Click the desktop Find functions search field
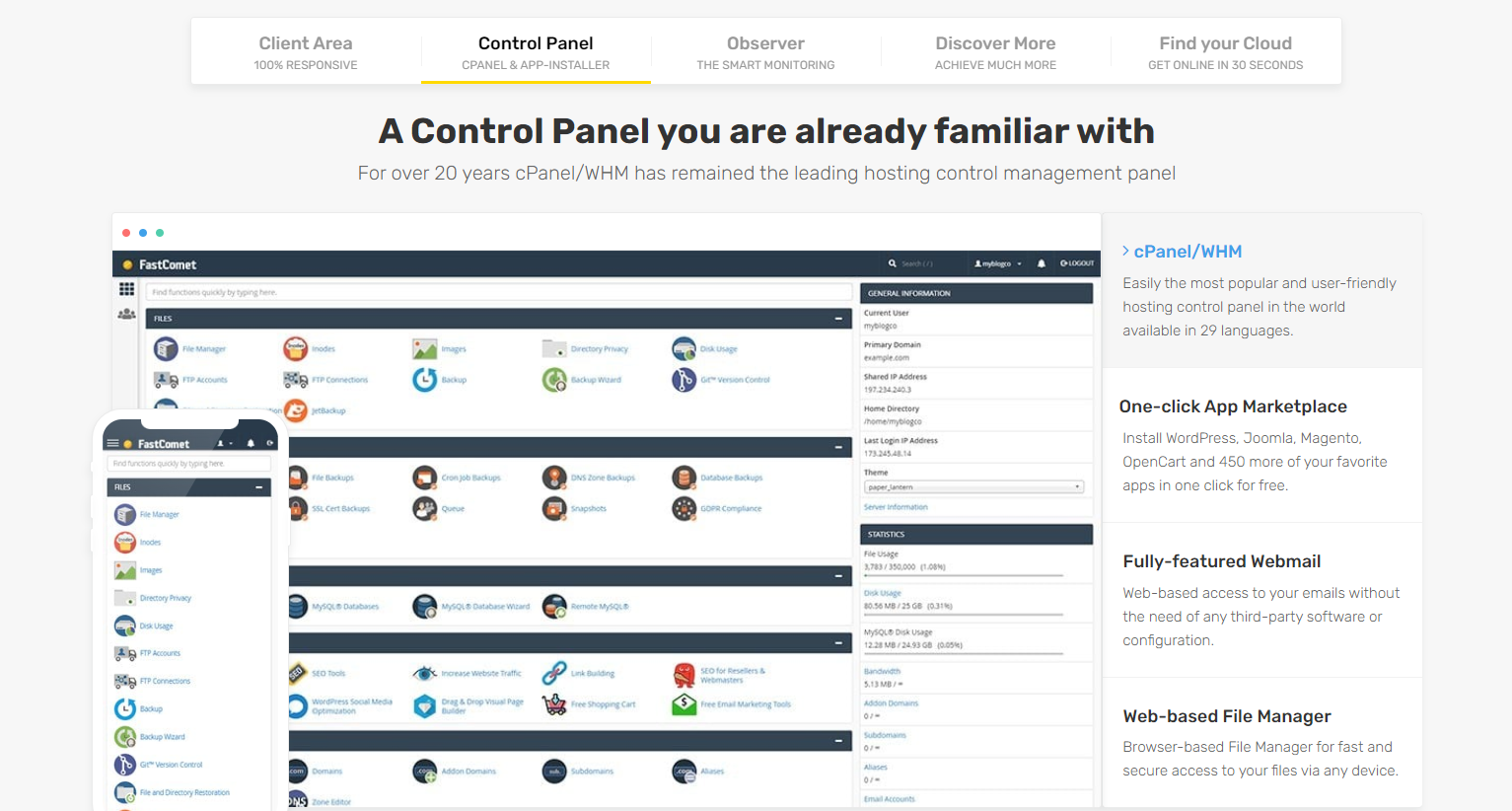The height and width of the screenshot is (811, 1512). coord(499,292)
